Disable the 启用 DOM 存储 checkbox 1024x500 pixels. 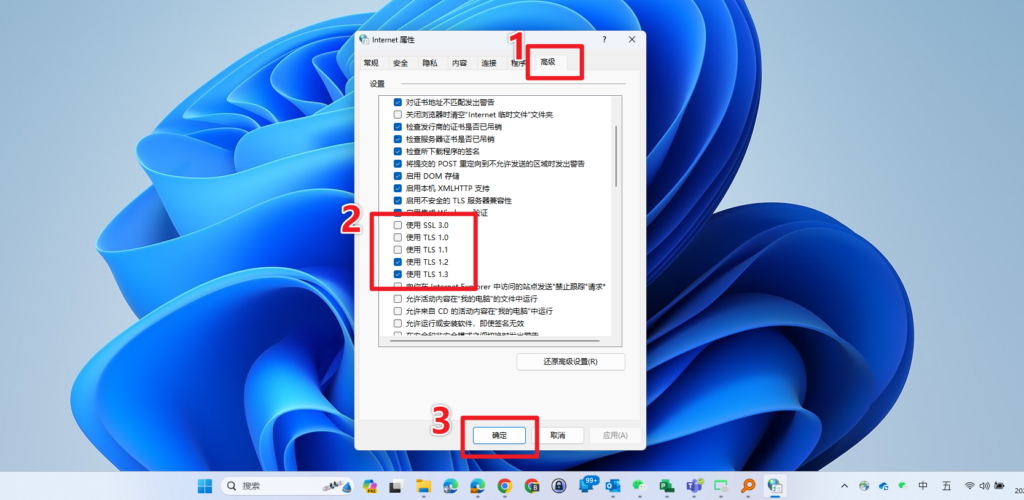(x=398, y=176)
